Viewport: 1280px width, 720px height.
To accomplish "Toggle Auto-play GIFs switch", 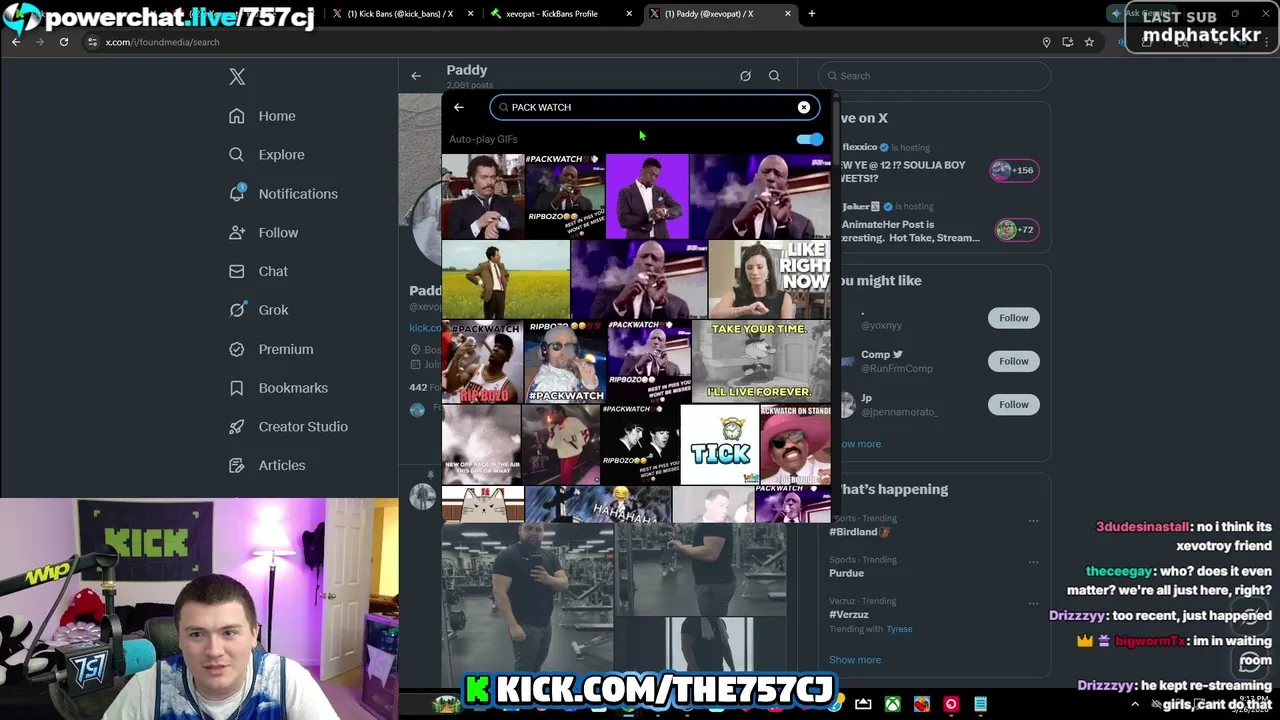I will coord(810,139).
